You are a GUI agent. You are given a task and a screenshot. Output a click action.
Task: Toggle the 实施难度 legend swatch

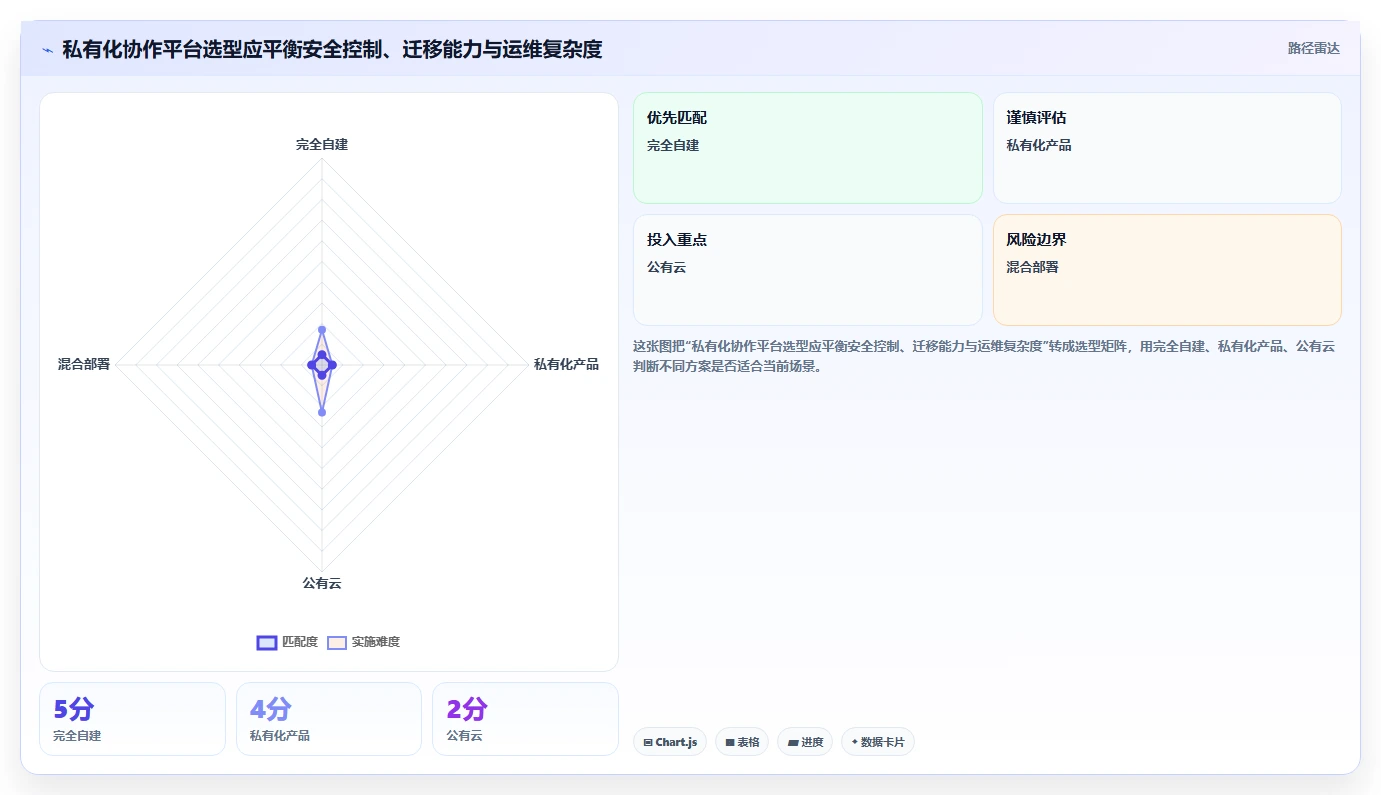337,642
